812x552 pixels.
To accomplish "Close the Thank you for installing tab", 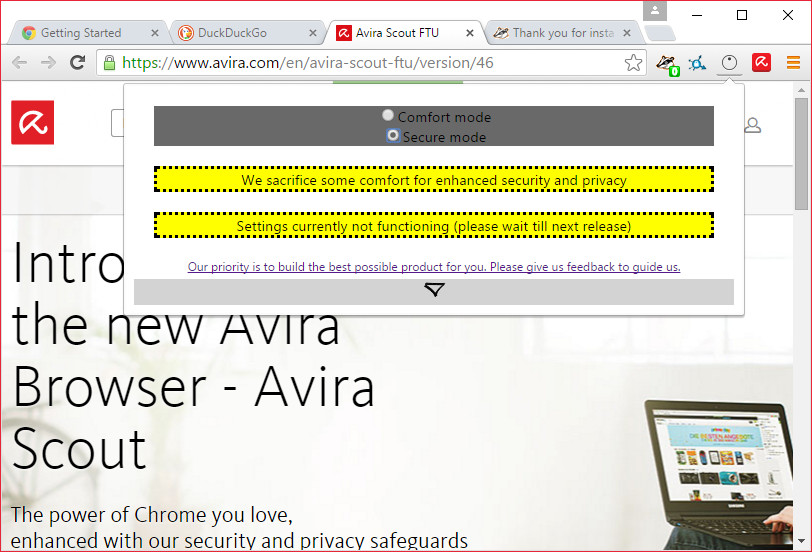I will pyautogui.click(x=627, y=33).
